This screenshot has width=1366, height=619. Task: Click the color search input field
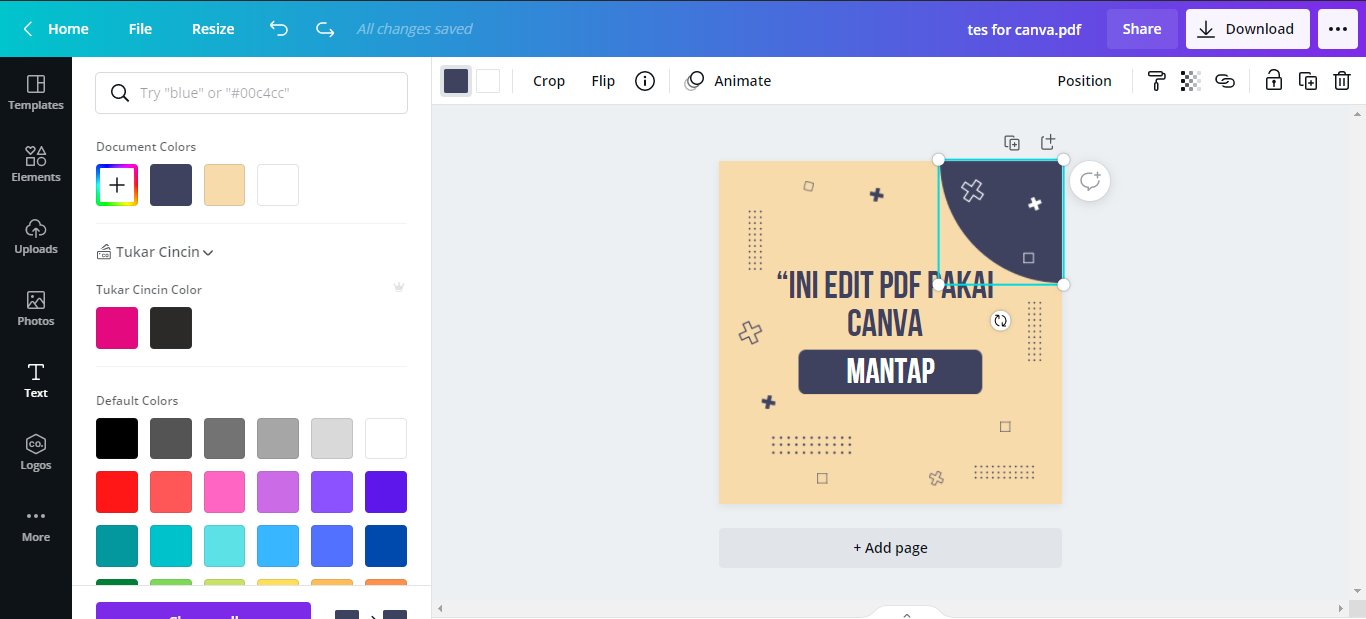click(251, 93)
